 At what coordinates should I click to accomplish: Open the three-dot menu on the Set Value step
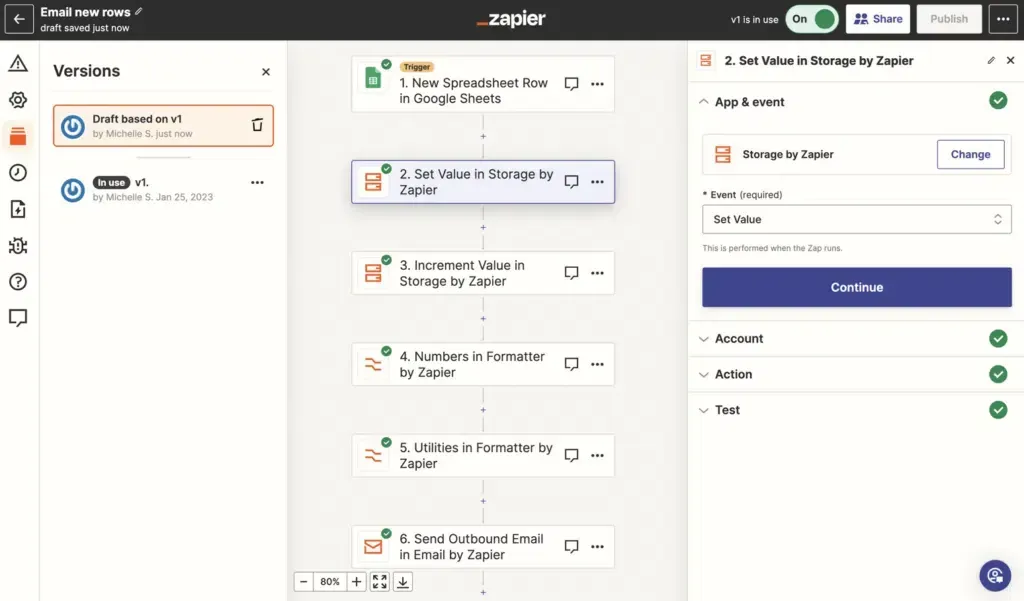[x=597, y=181]
